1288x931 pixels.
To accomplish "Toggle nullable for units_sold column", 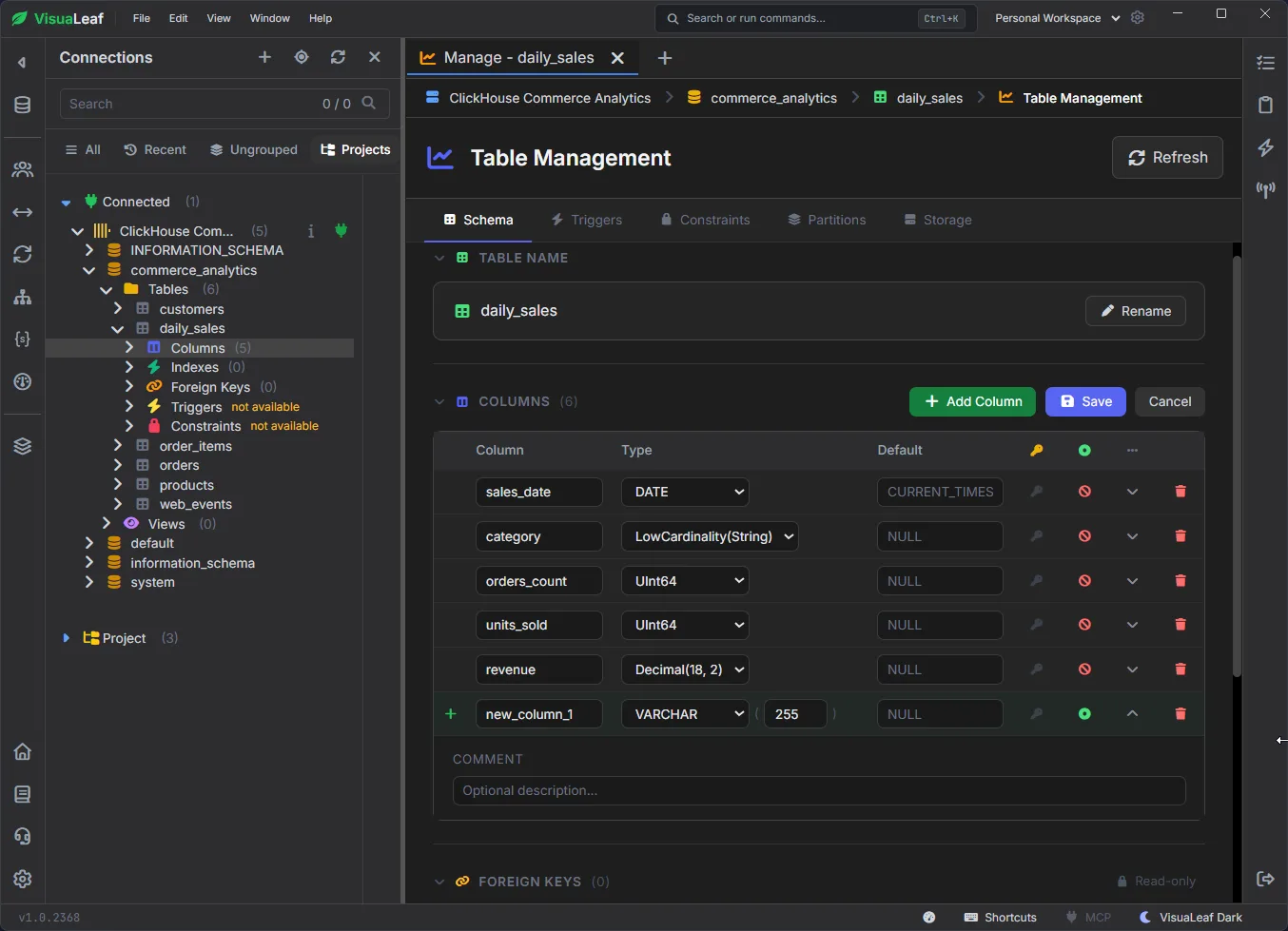I will tap(1084, 625).
